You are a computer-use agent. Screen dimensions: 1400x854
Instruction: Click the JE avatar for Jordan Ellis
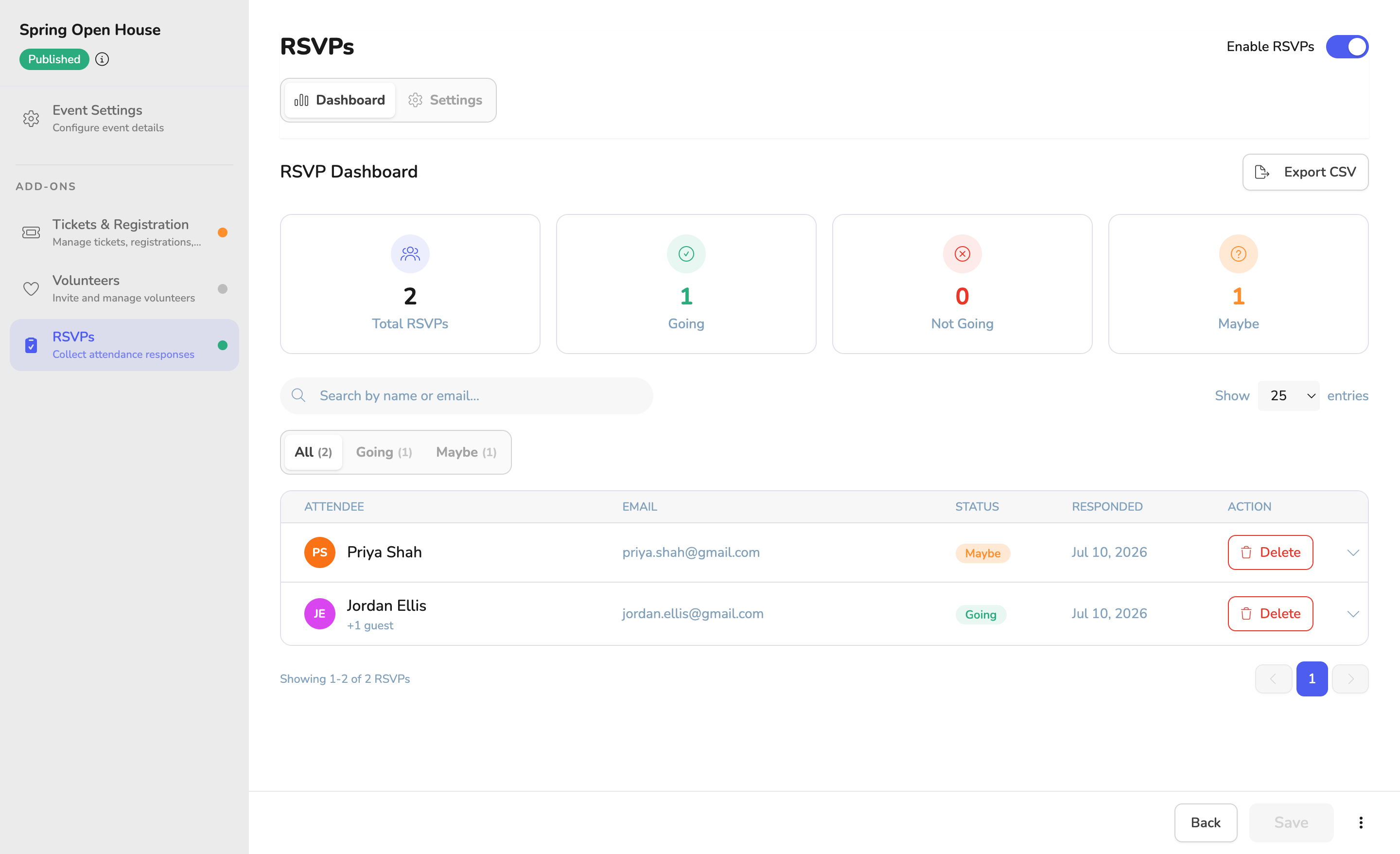320,613
